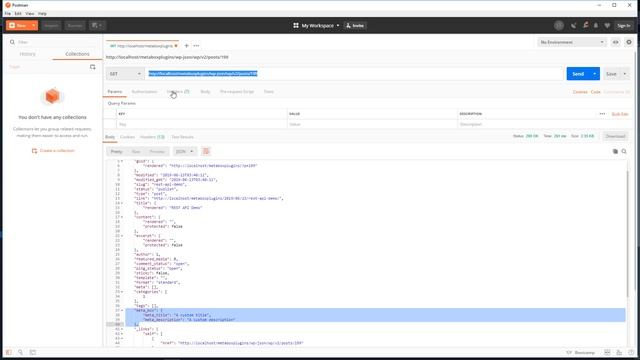Image resolution: width=640 pixels, height=360 pixels.
Task: Click the Create a collection link
Action: (53, 151)
